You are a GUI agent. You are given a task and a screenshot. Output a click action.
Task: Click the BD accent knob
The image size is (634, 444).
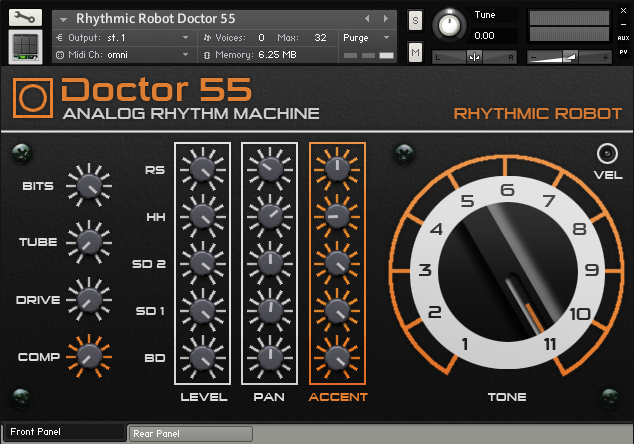click(x=337, y=357)
